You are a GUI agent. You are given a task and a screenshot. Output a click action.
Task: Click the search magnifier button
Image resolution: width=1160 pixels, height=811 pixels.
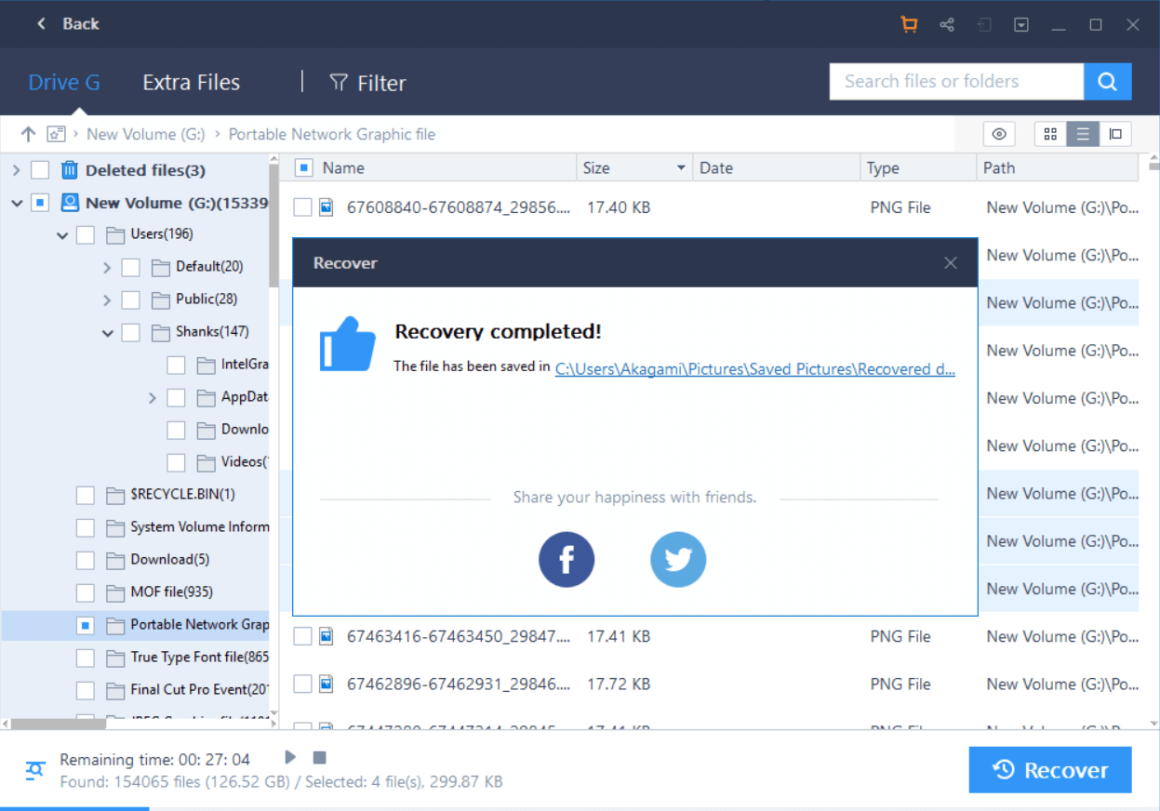tap(1107, 81)
